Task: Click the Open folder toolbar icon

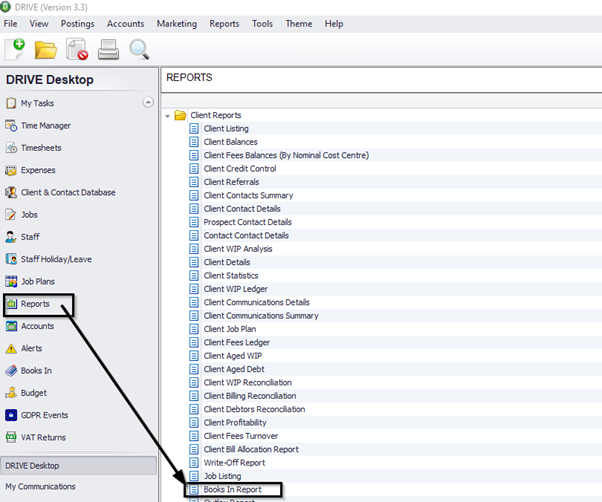Action: (x=45, y=50)
